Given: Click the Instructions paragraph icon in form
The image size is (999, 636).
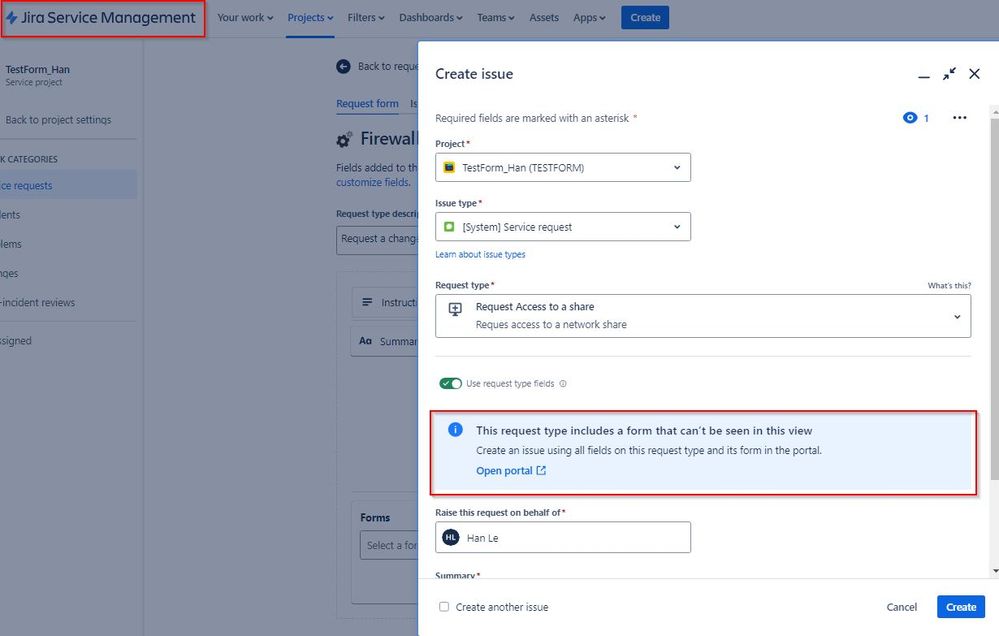Looking at the screenshot, I should pyautogui.click(x=367, y=302).
